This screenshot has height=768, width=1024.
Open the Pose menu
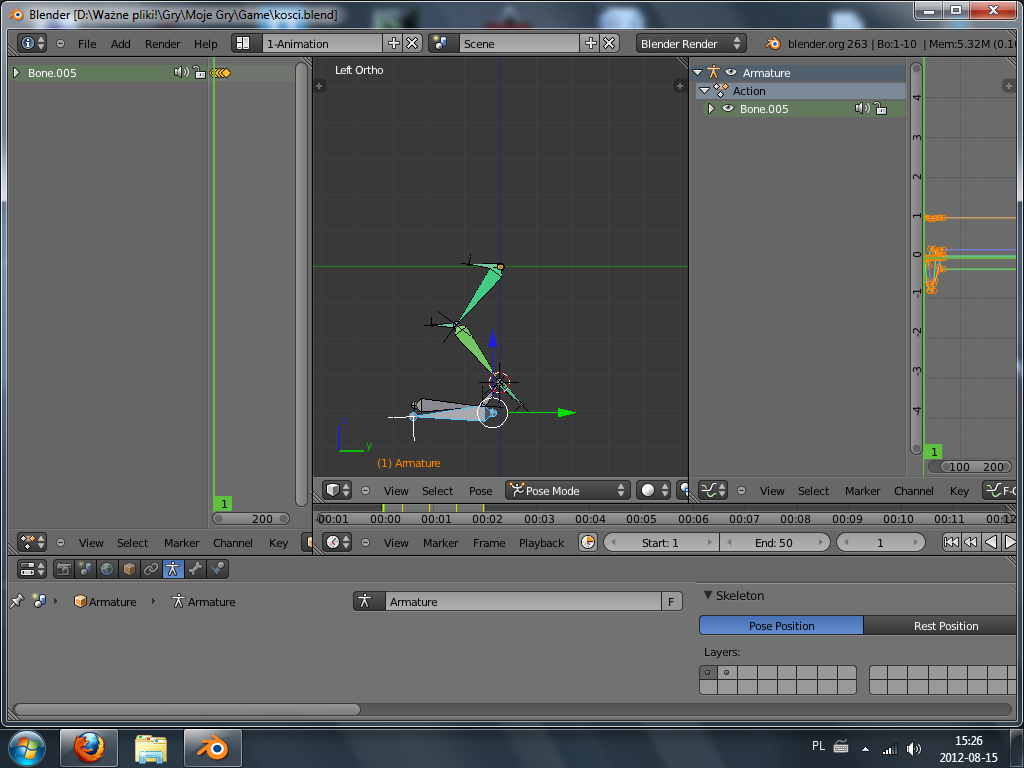(481, 491)
